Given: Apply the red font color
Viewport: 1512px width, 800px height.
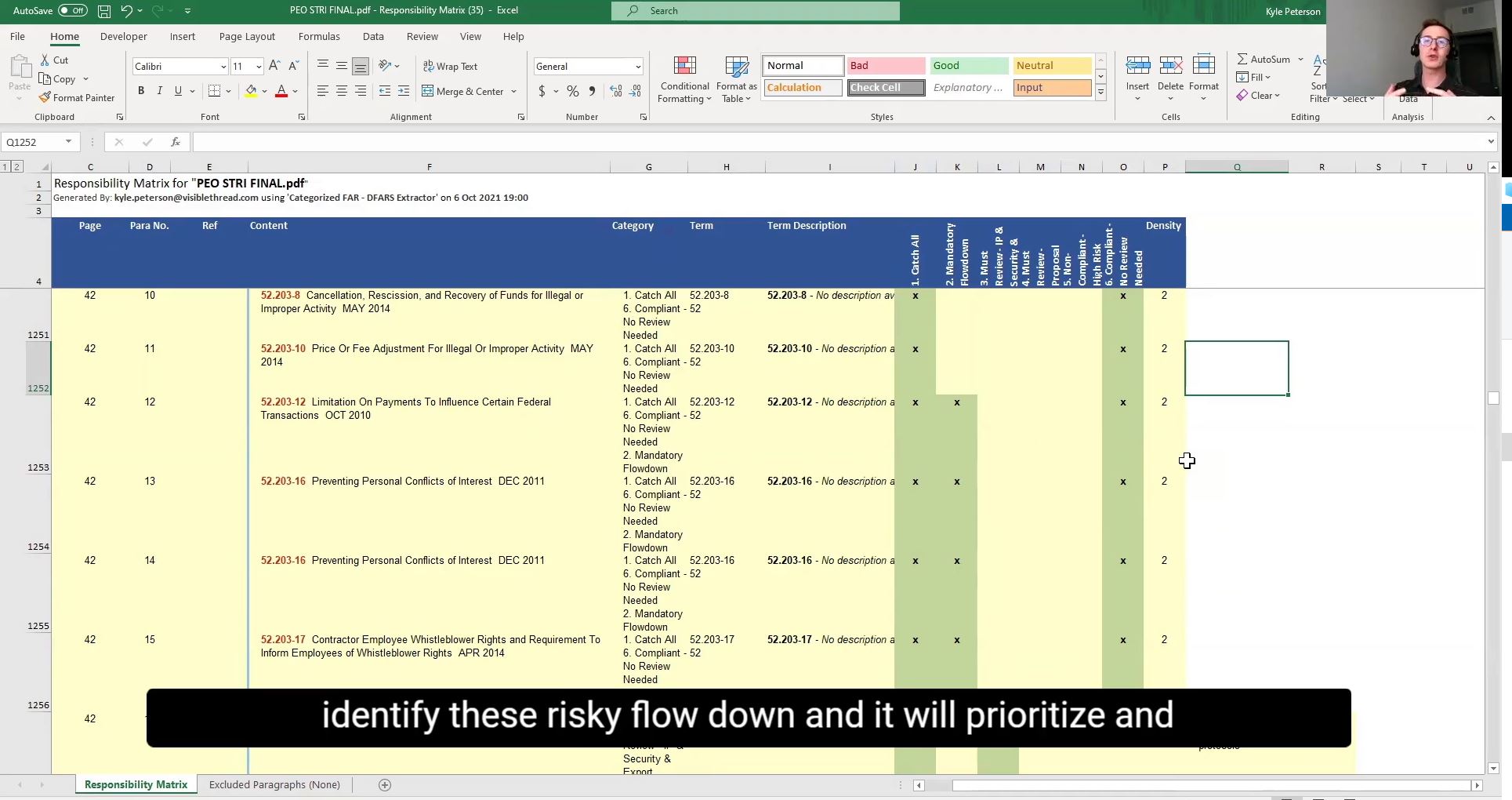Looking at the screenshot, I should [x=281, y=91].
